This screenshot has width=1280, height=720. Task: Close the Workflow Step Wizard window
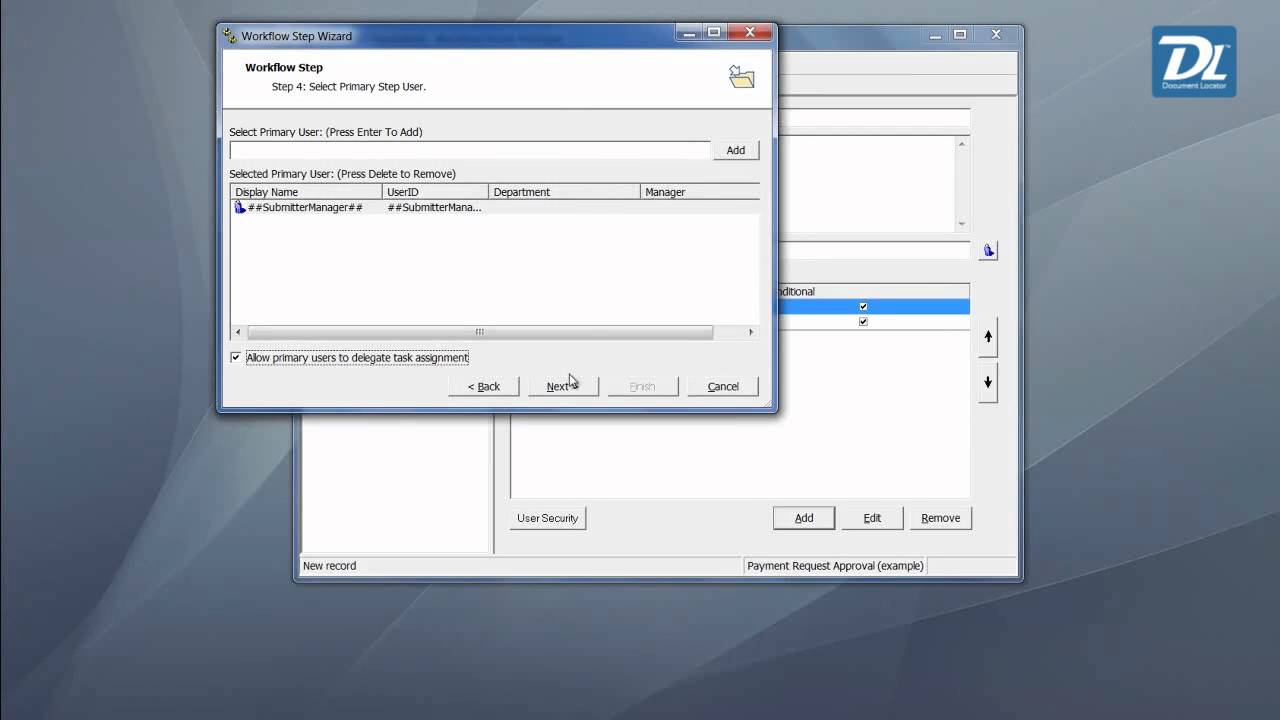[x=750, y=33]
